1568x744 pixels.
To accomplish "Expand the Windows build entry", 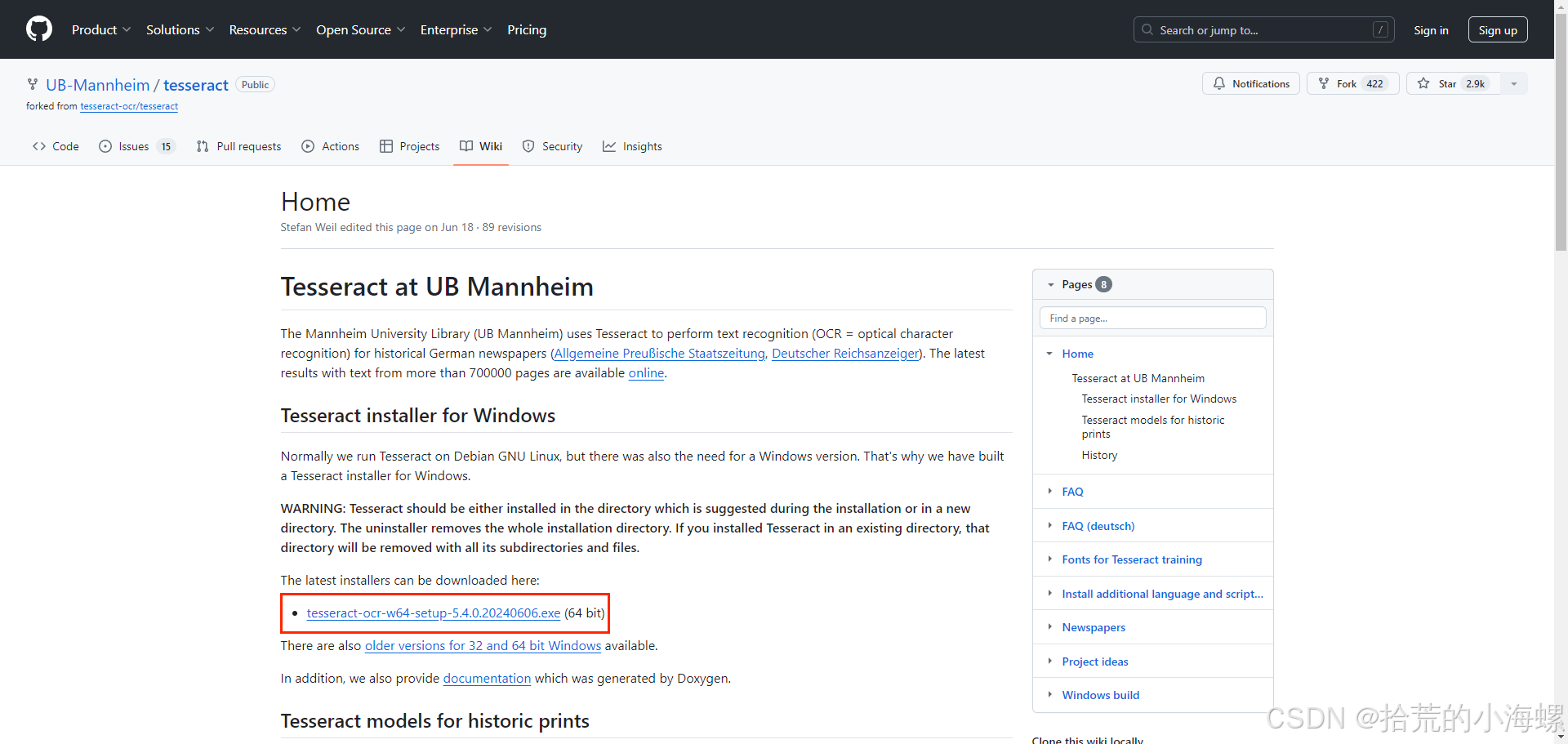I will click(1050, 695).
